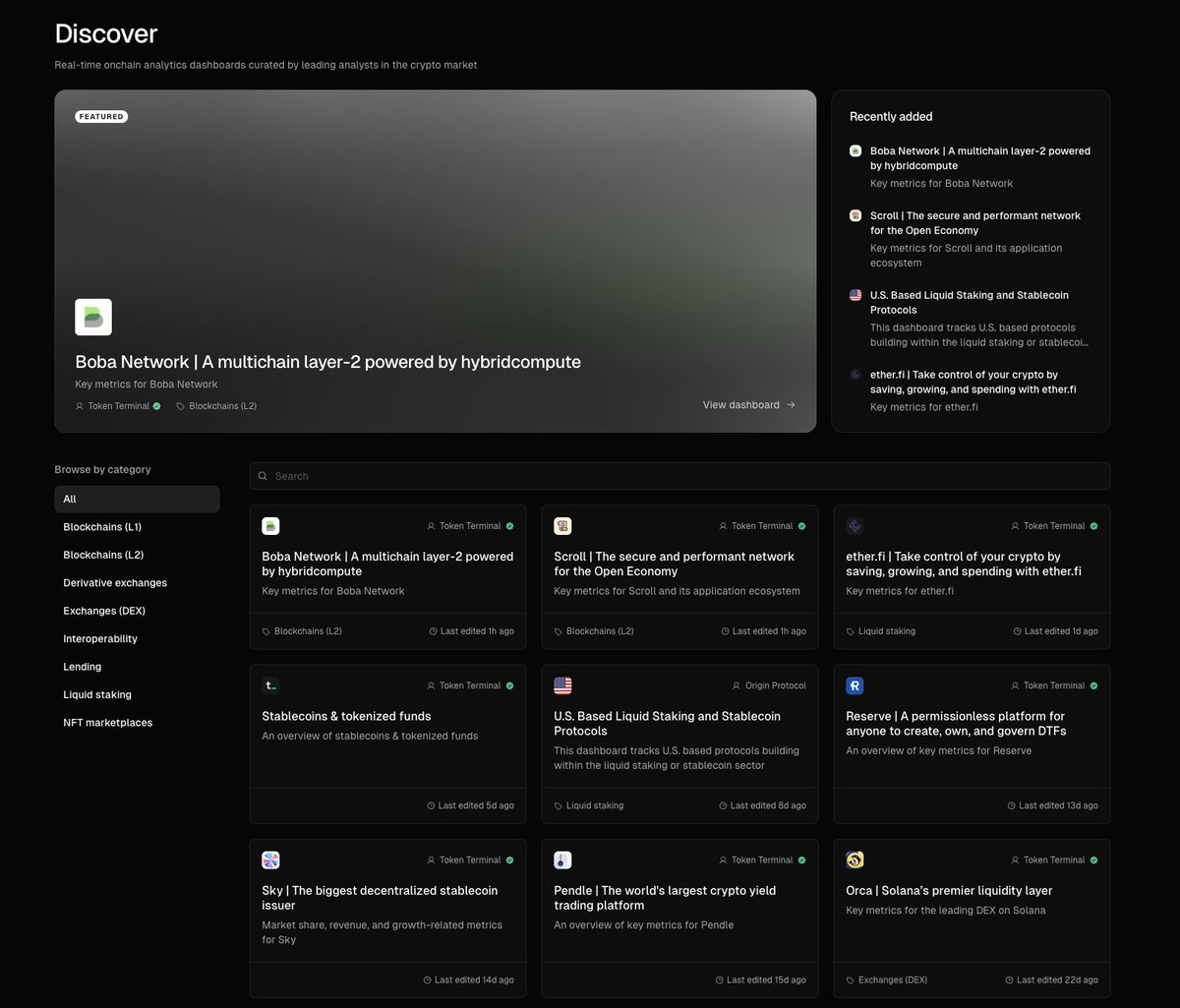
Task: Open the Sky decentralized stablecoin issuer card title
Action: pos(380,898)
